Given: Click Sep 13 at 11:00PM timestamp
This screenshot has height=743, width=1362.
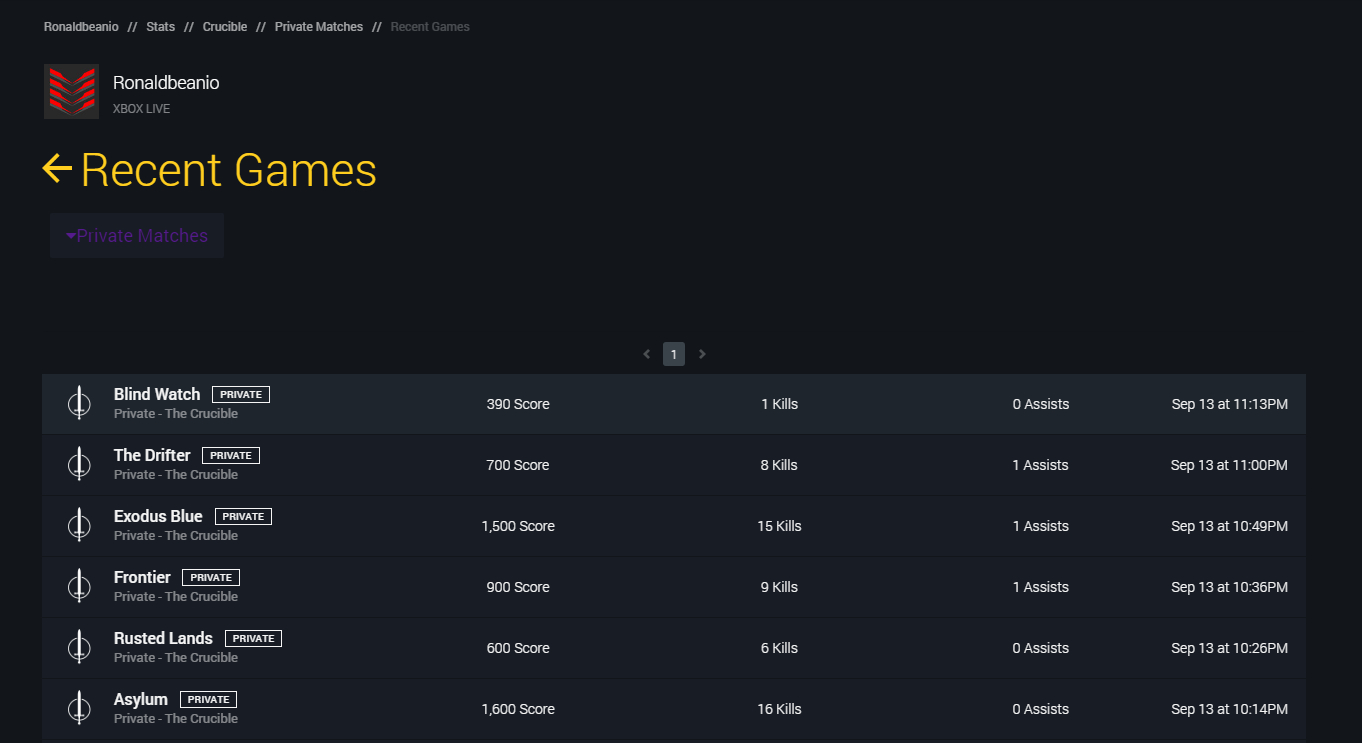Looking at the screenshot, I should pos(1230,465).
